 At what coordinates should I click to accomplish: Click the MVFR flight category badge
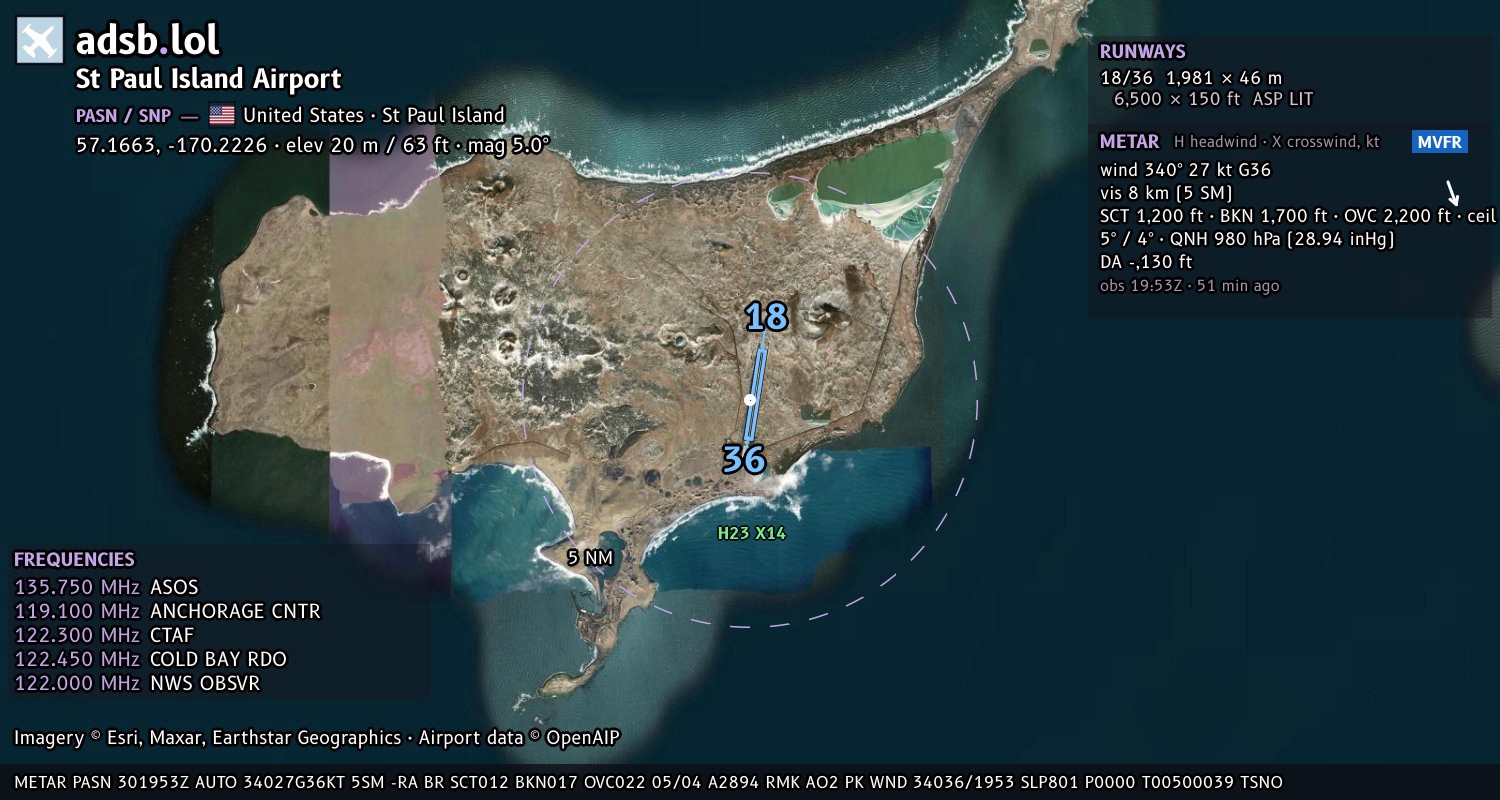click(x=1440, y=142)
